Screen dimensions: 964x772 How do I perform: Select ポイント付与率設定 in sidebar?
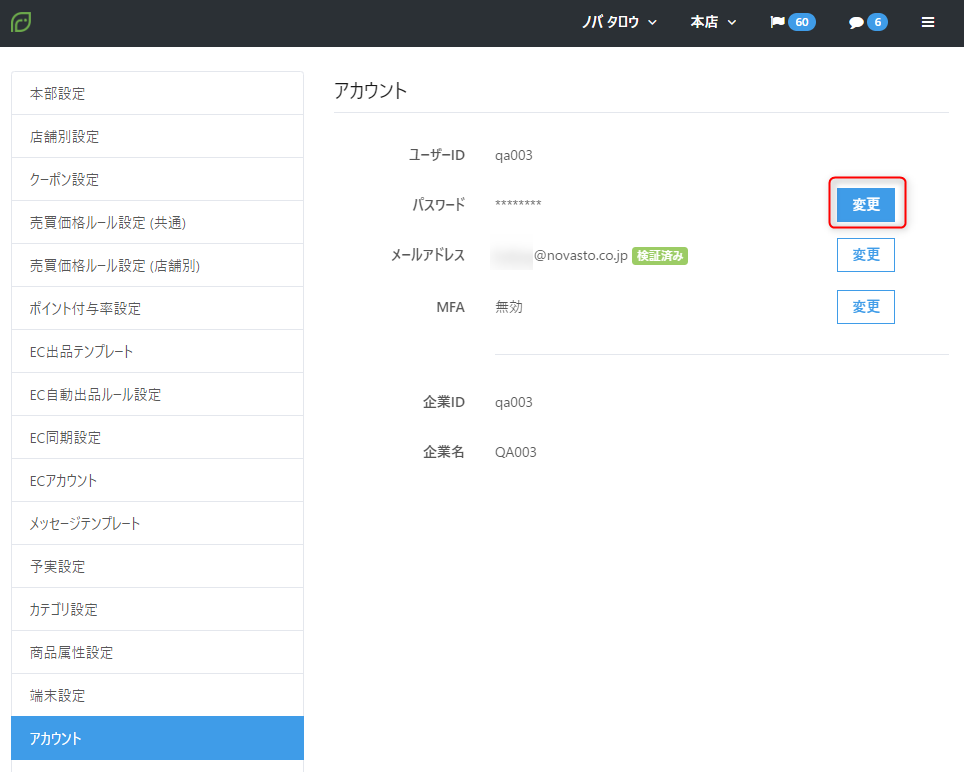pos(157,309)
